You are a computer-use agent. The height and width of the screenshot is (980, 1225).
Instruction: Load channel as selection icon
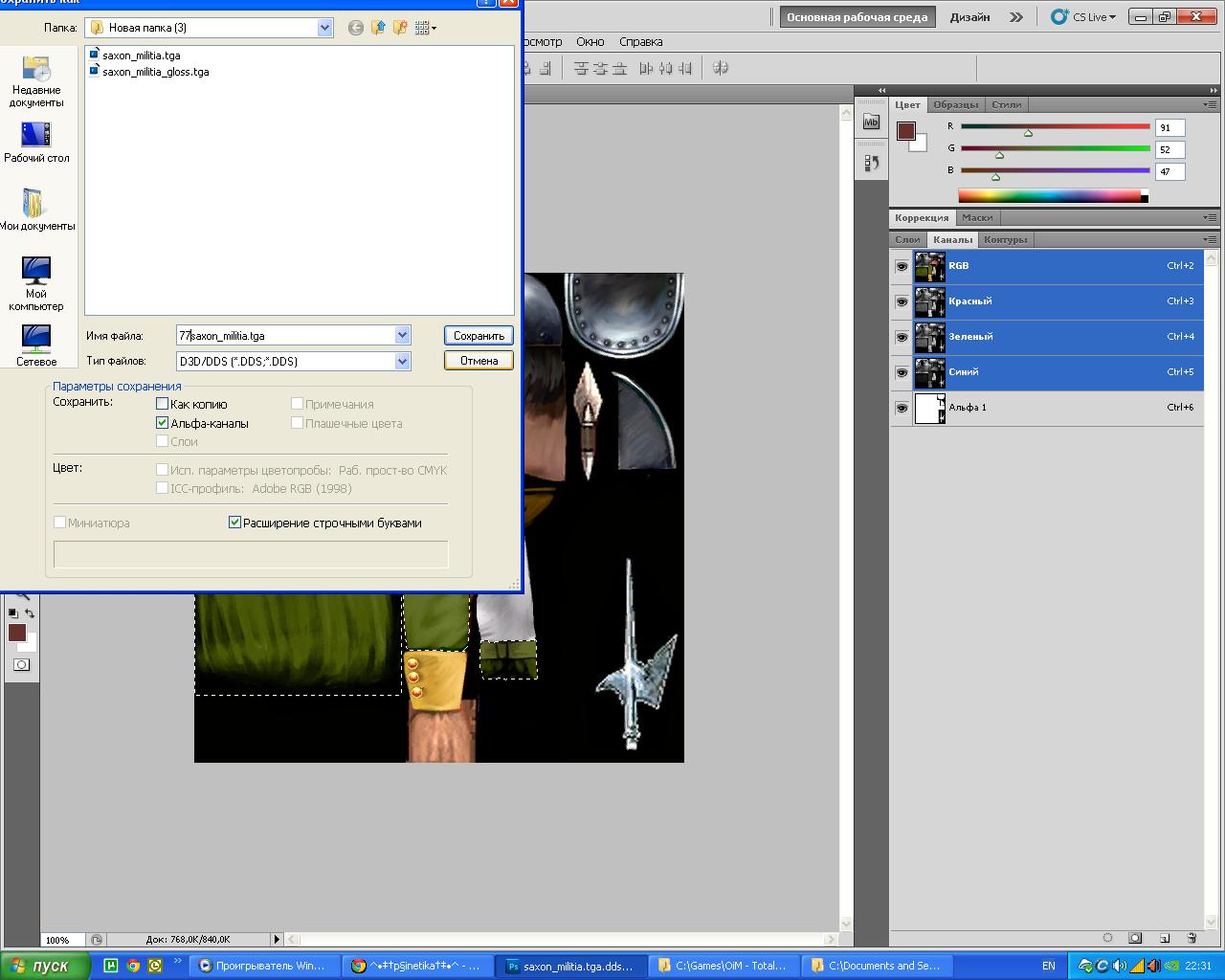1107,938
